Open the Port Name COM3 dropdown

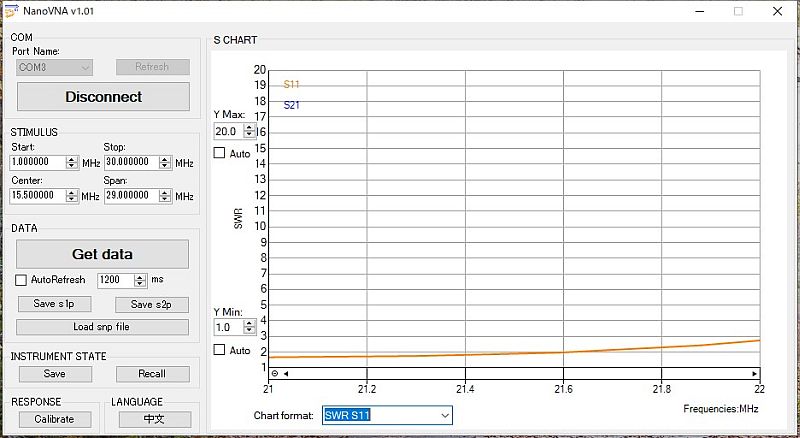85,67
